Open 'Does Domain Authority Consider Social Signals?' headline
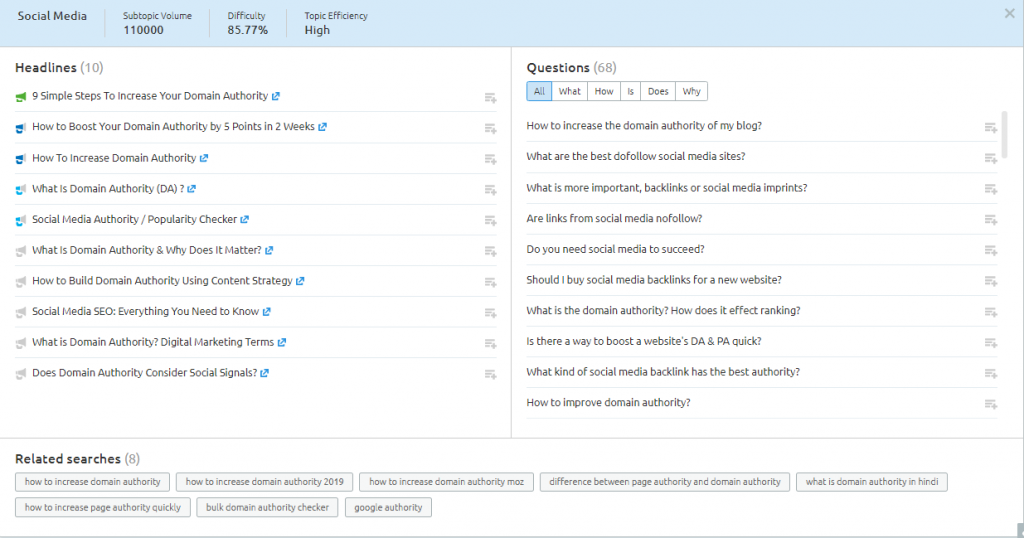1024x538 pixels. (x=144, y=373)
